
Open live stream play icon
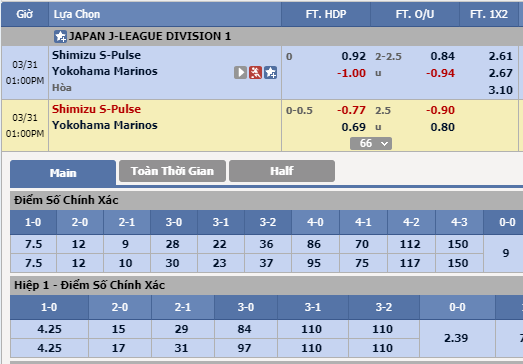tap(240, 72)
